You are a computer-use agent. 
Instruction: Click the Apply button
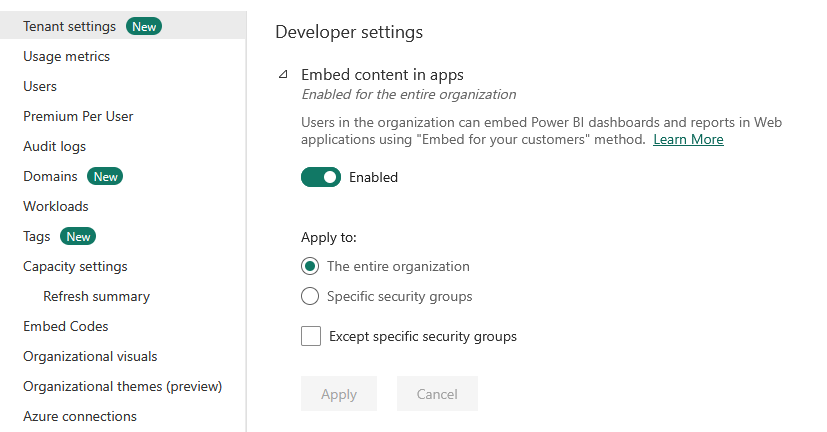338,394
